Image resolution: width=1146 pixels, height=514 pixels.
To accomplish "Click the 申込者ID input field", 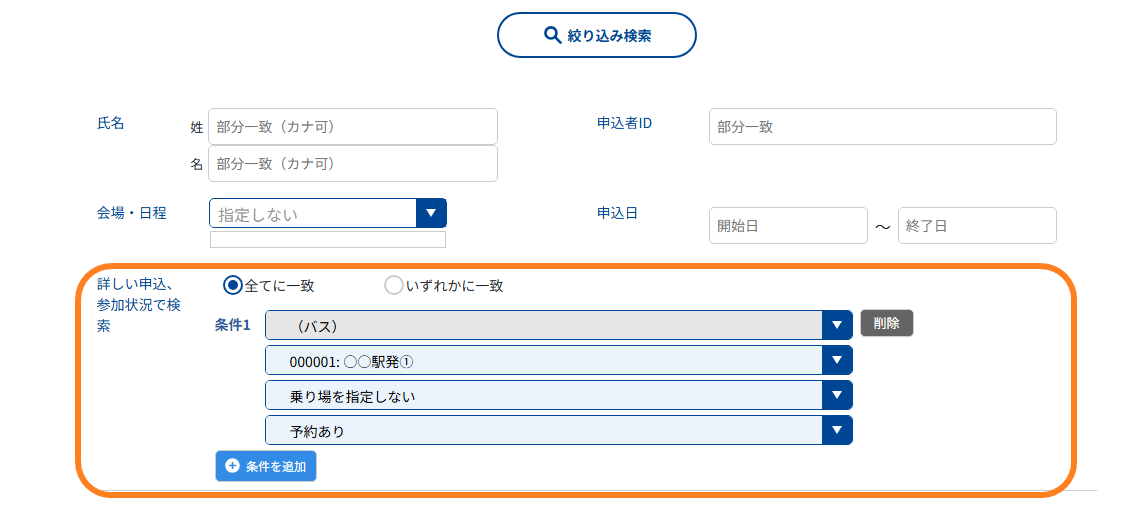I will 883,126.
